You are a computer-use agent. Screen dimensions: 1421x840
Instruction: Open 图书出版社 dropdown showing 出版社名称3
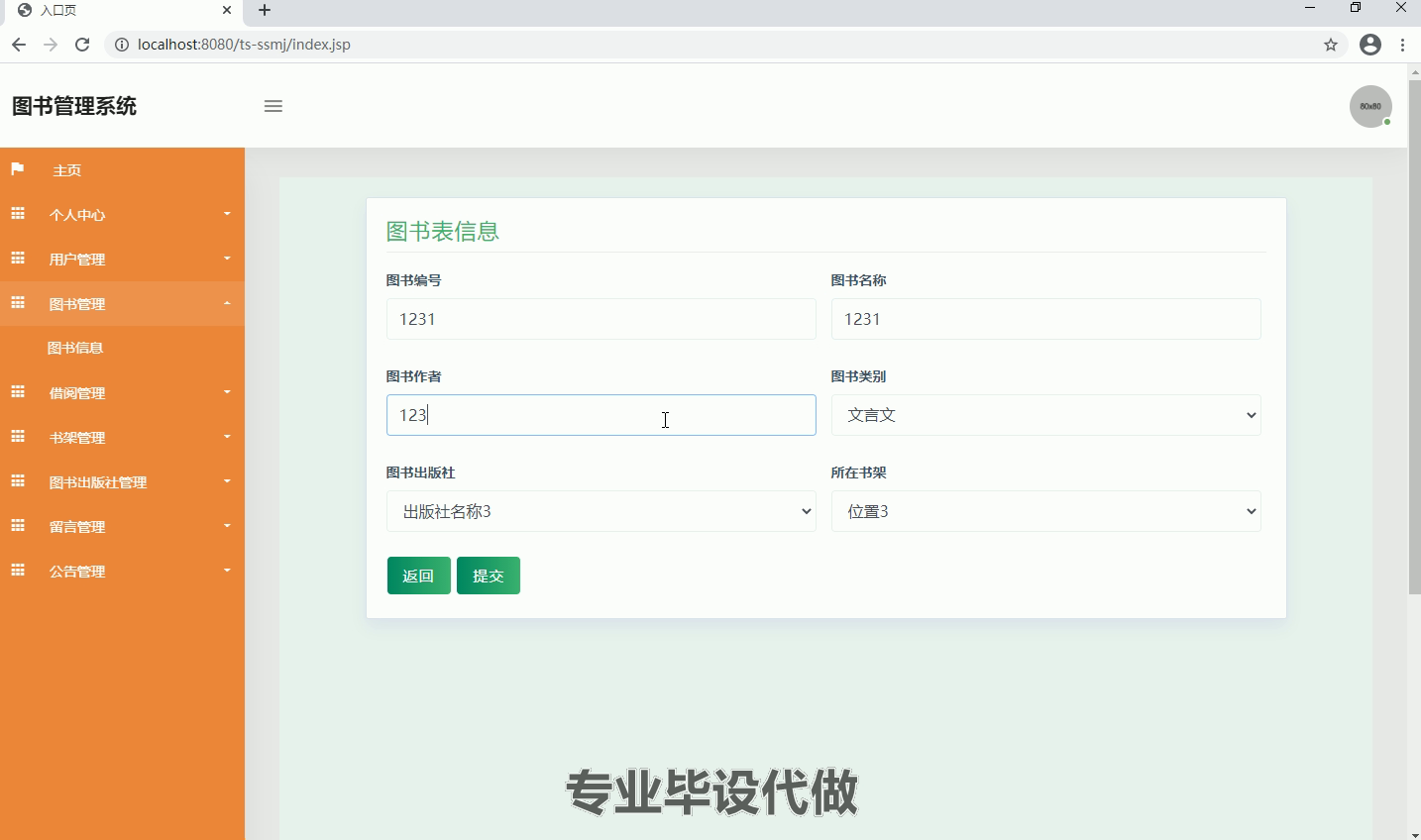tap(601, 511)
